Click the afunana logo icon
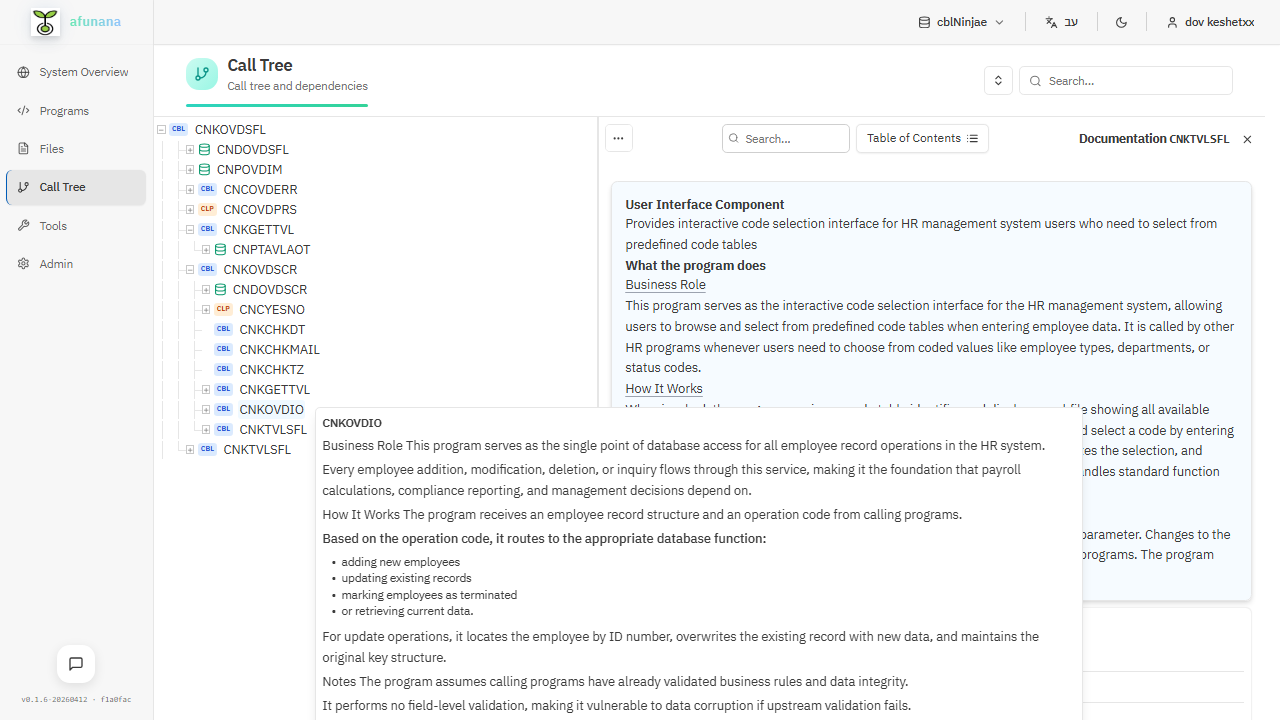This screenshot has height=720, width=1280. [44, 21]
